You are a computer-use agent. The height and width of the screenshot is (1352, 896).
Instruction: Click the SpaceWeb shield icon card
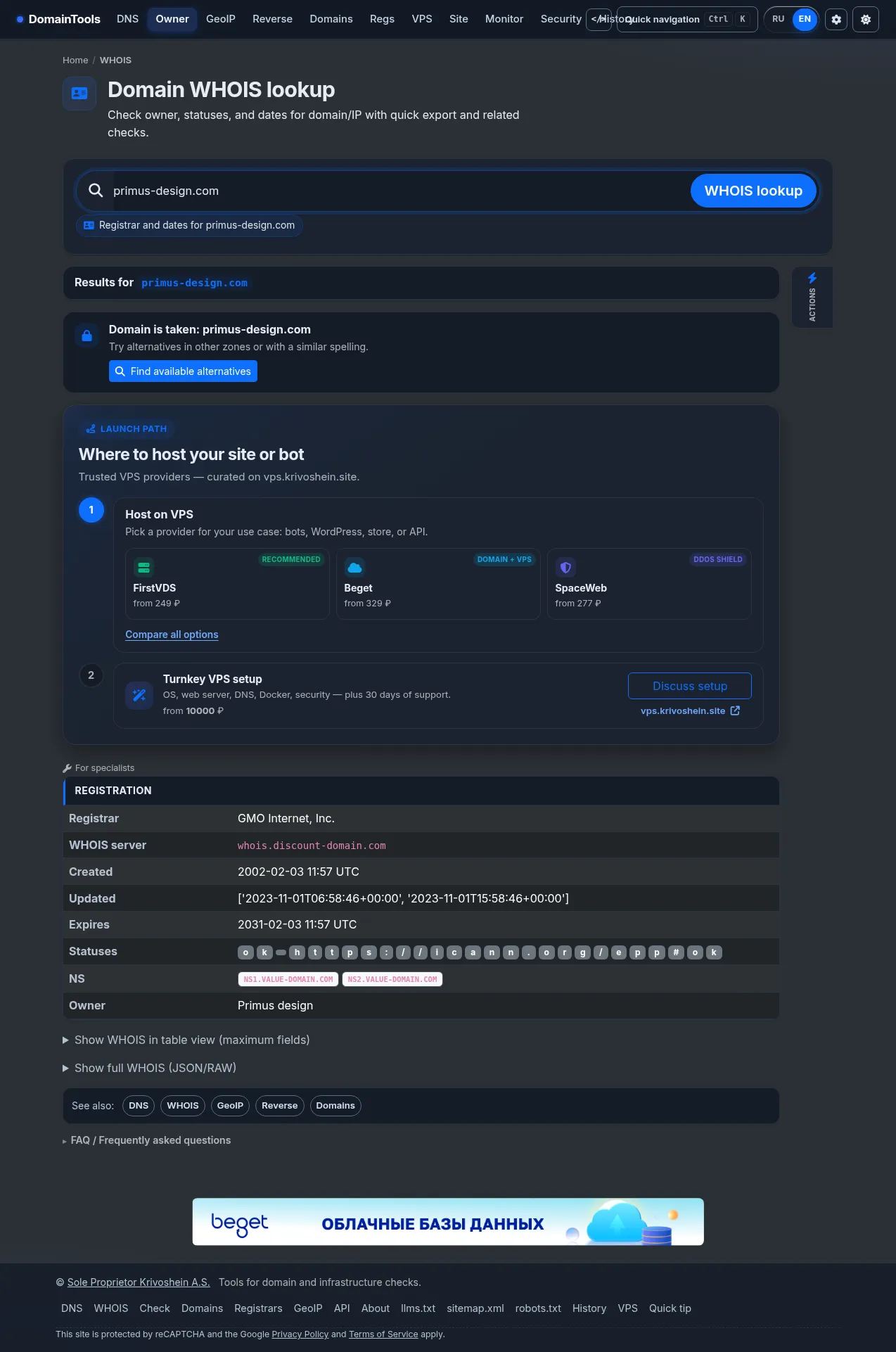pos(649,584)
